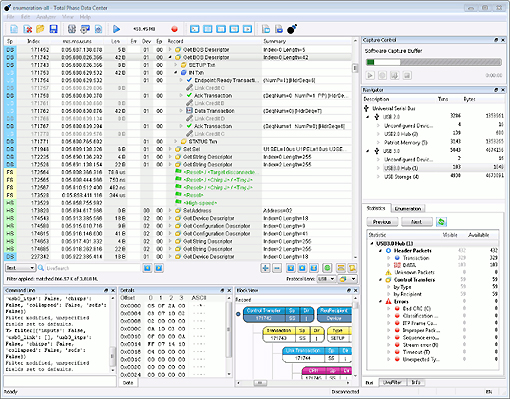510x399 pixels.
Task: Click the Capture Control play button
Action: (370, 75)
